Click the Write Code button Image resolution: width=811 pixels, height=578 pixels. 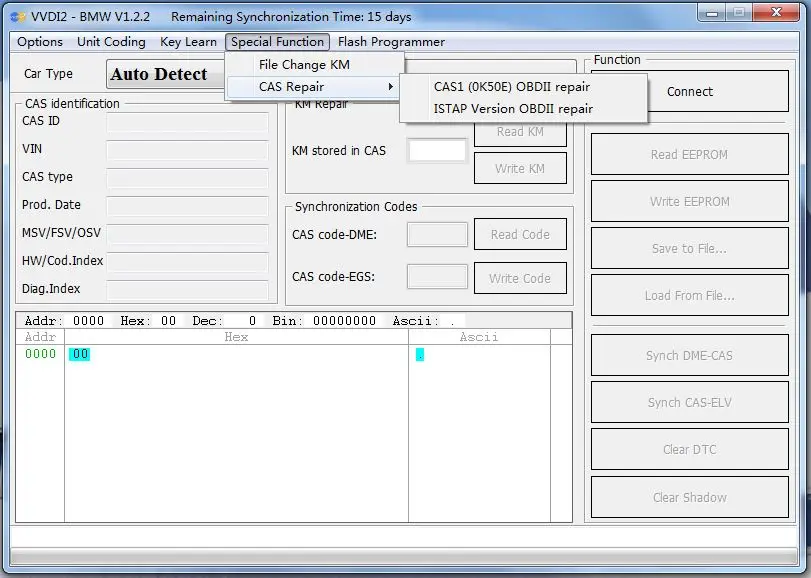[x=520, y=278]
